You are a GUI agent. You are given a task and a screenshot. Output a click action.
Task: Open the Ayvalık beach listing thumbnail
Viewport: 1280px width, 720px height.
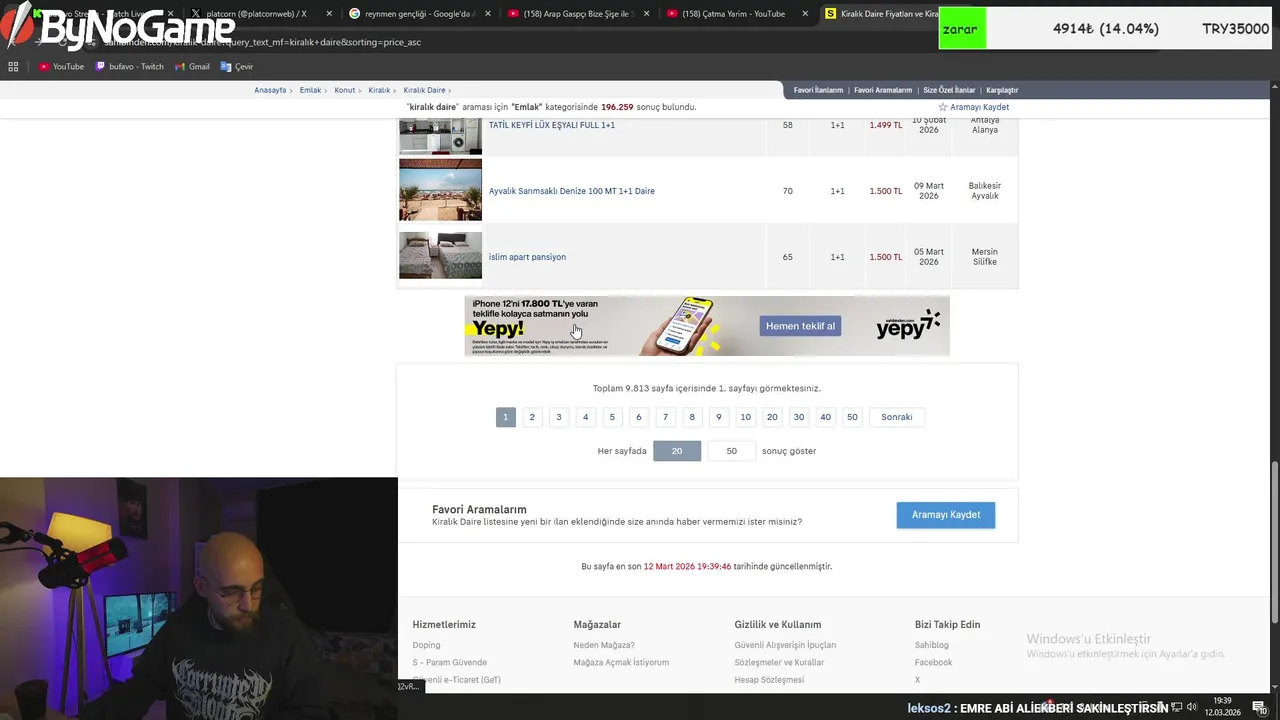440,190
